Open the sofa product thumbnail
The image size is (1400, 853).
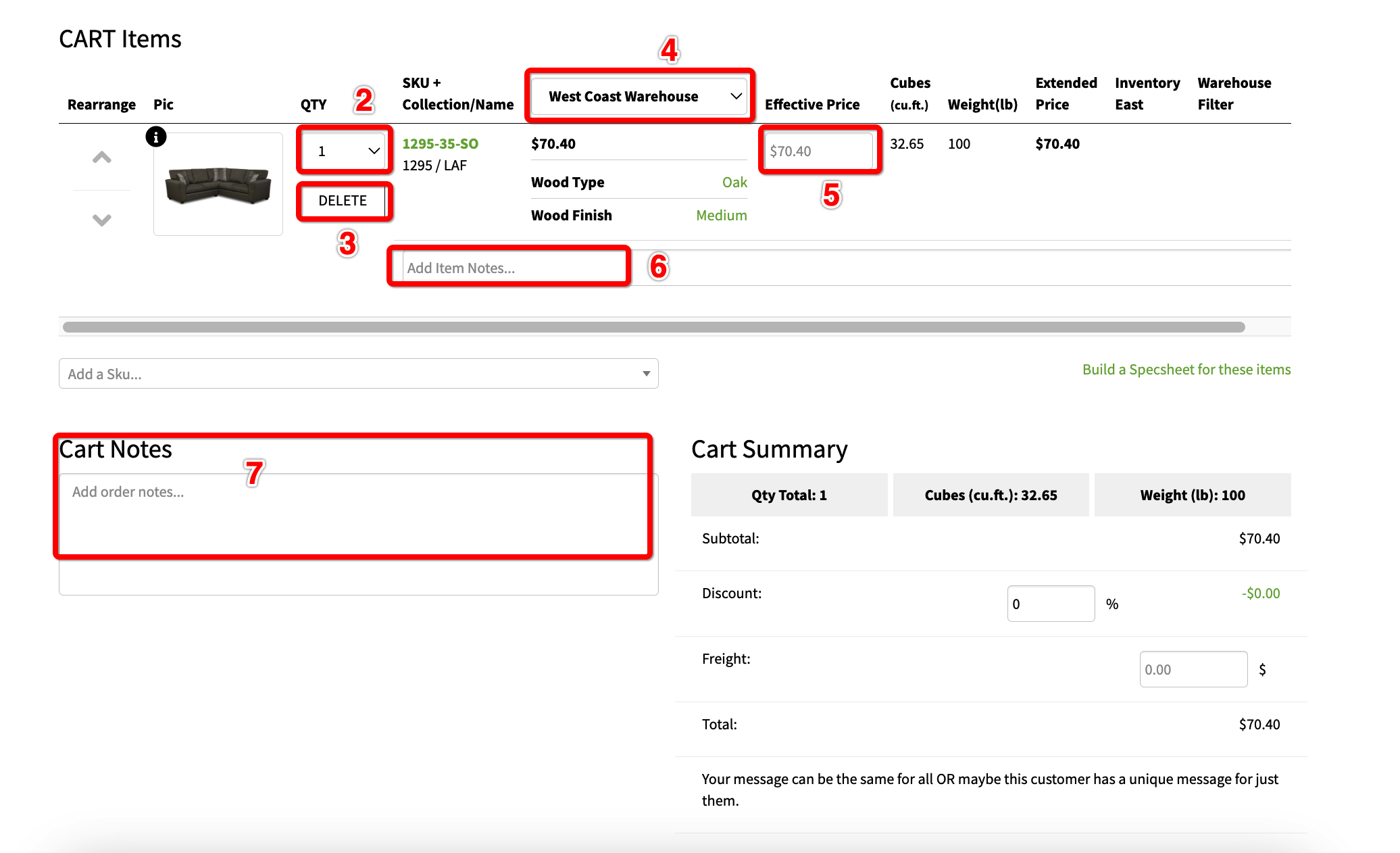(218, 185)
